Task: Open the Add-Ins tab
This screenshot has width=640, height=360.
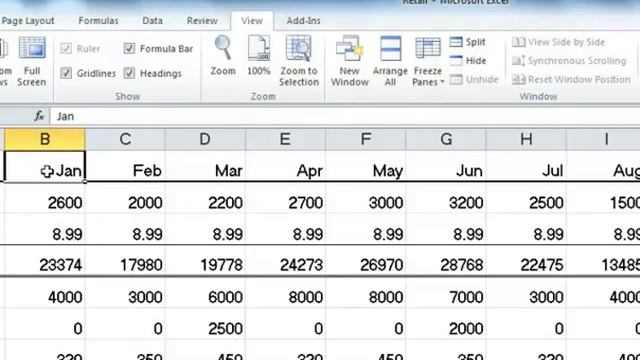Action: (x=303, y=21)
